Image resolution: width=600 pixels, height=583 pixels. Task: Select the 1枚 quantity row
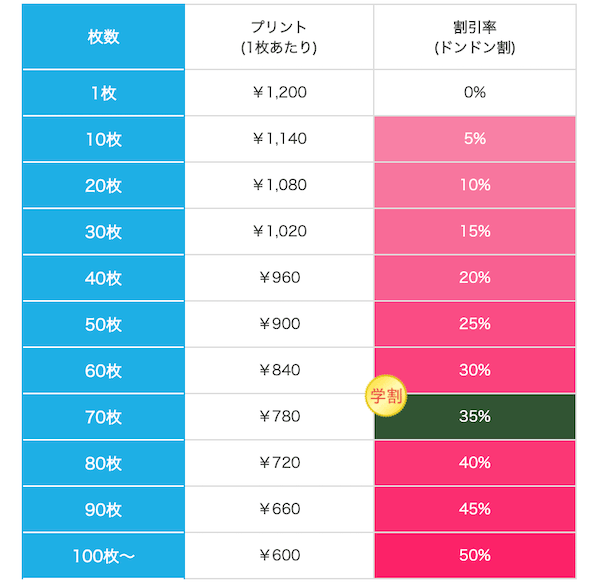point(103,93)
